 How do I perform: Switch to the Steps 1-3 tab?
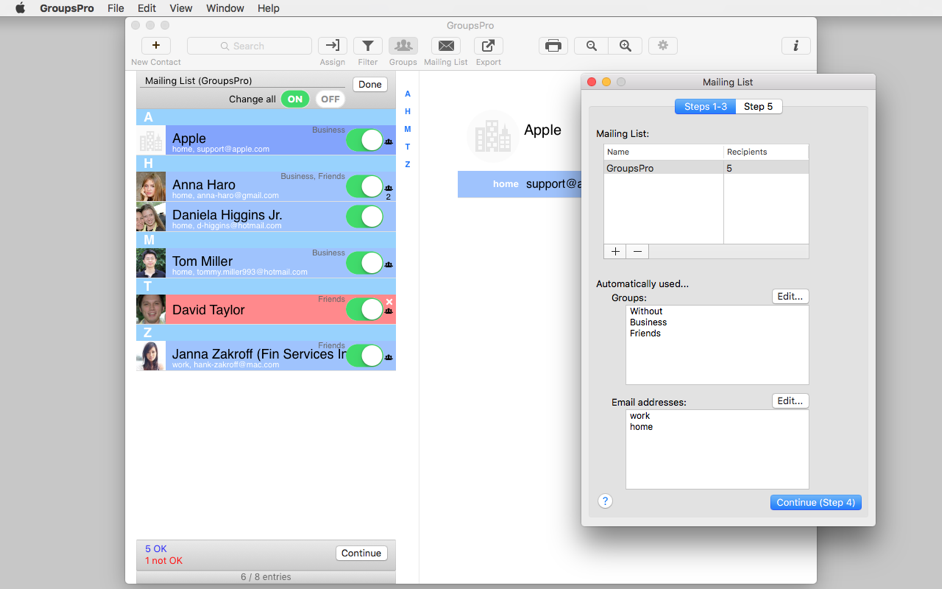[705, 106]
